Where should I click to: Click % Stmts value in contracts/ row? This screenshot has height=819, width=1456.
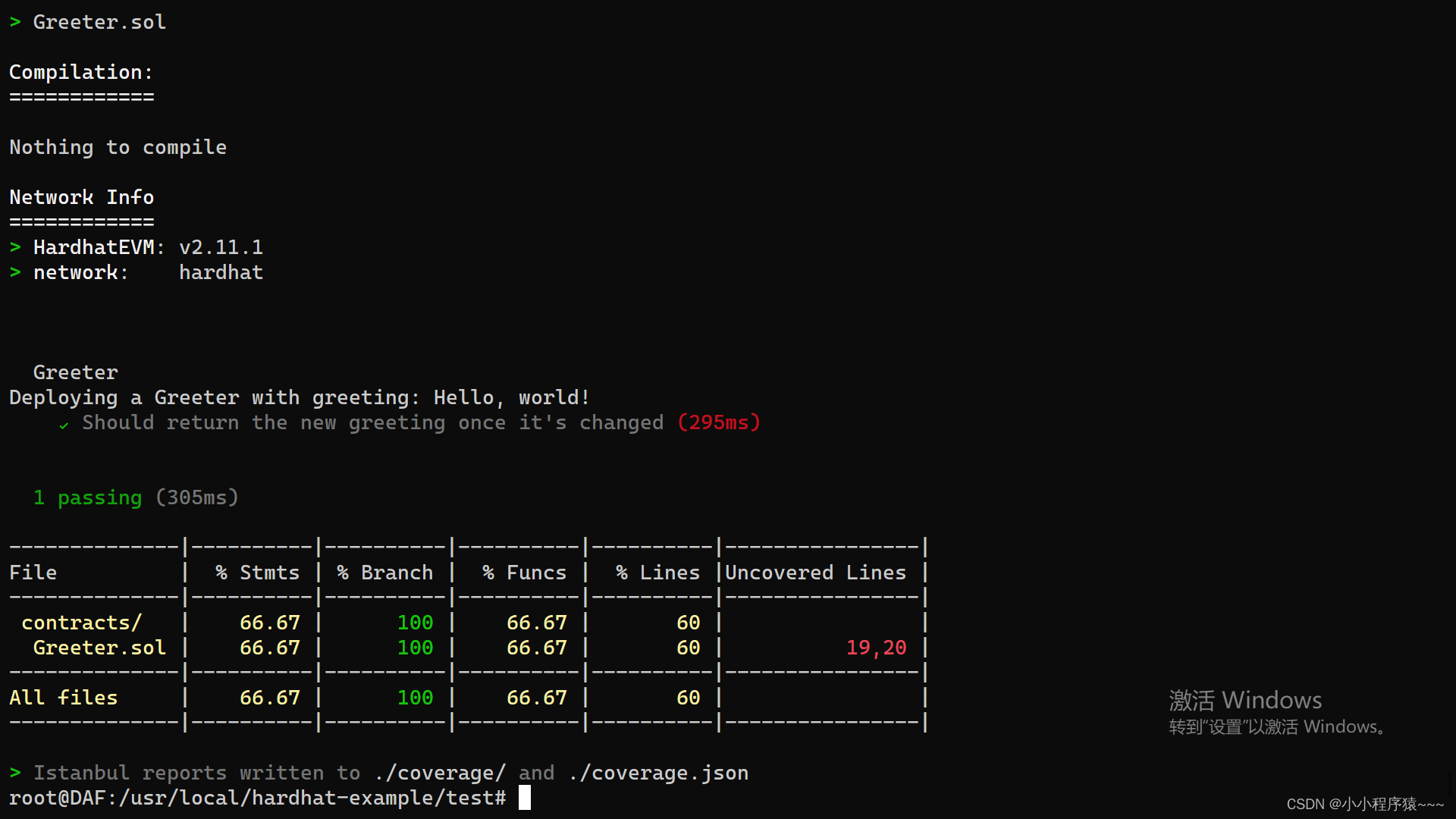click(x=269, y=623)
